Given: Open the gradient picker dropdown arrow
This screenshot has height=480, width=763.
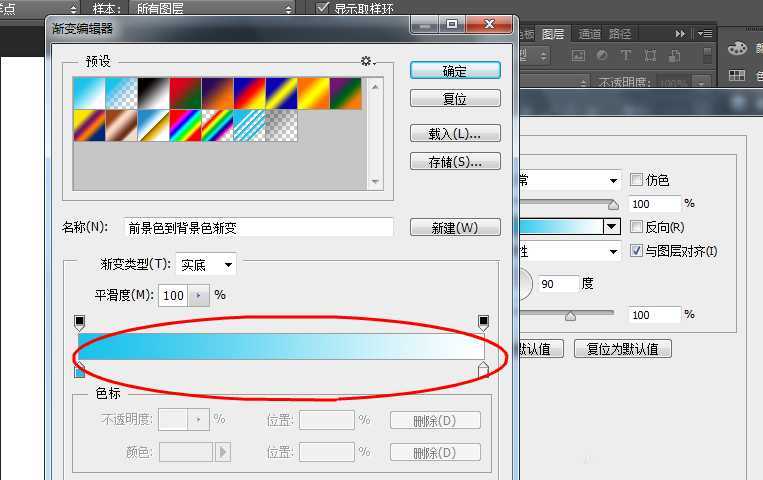Looking at the screenshot, I should click(x=612, y=227).
